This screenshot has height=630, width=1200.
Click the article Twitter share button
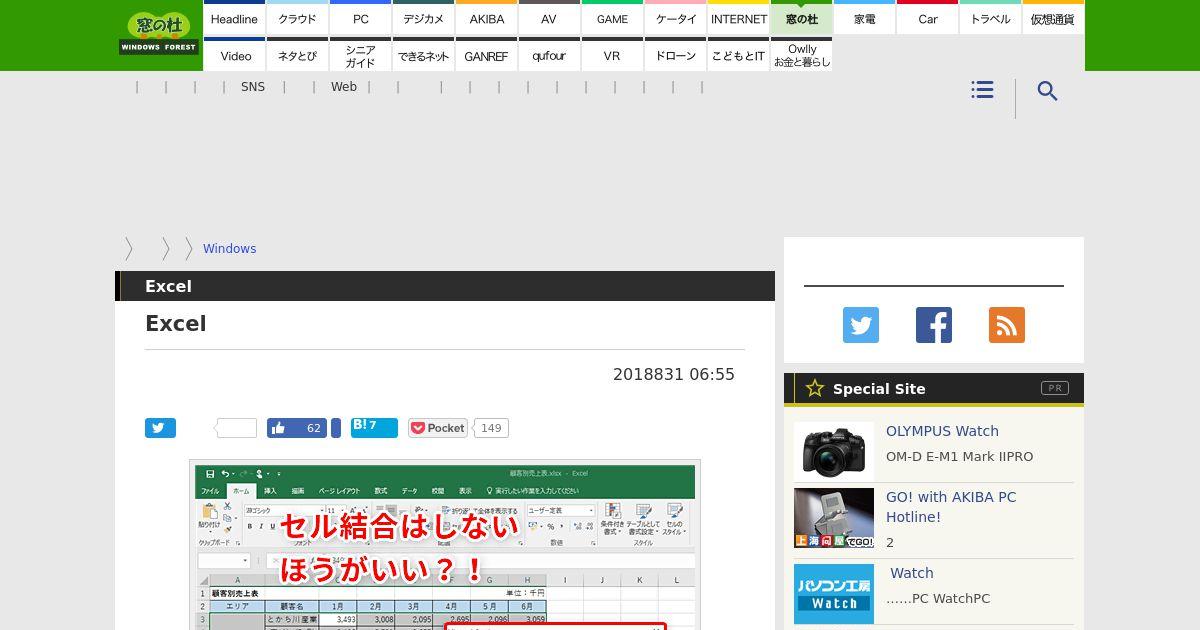pos(160,428)
